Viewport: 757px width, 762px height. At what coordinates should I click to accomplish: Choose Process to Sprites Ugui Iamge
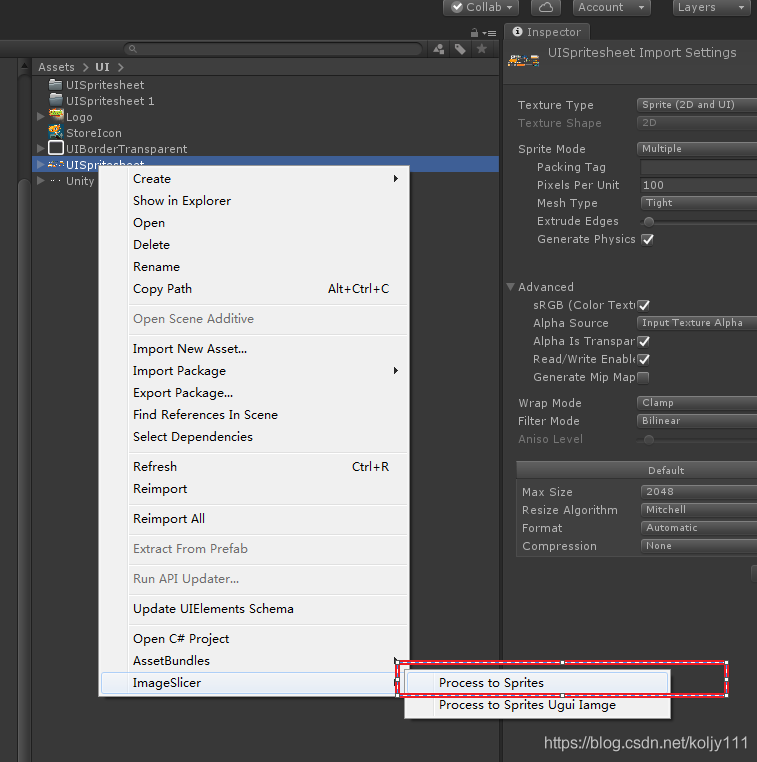[x=537, y=705]
